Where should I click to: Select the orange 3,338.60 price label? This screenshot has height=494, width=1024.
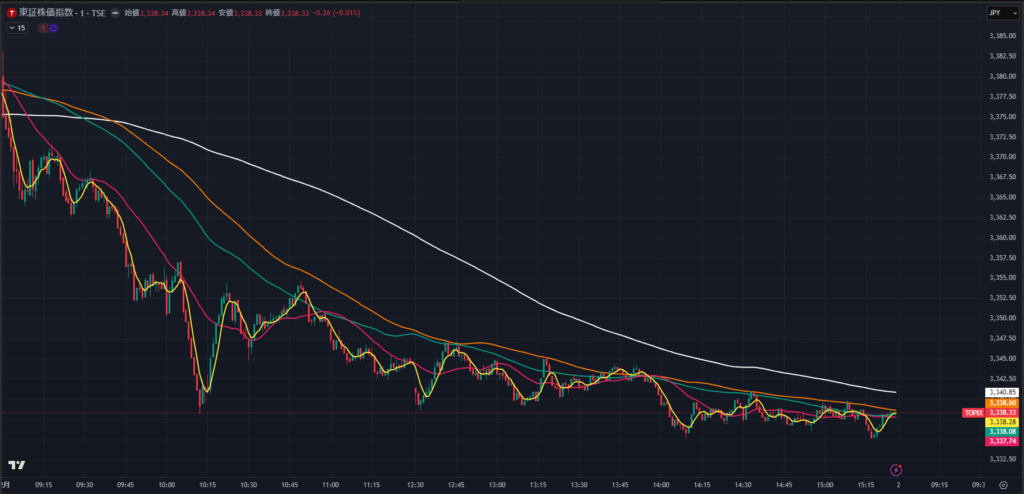click(x=1003, y=402)
